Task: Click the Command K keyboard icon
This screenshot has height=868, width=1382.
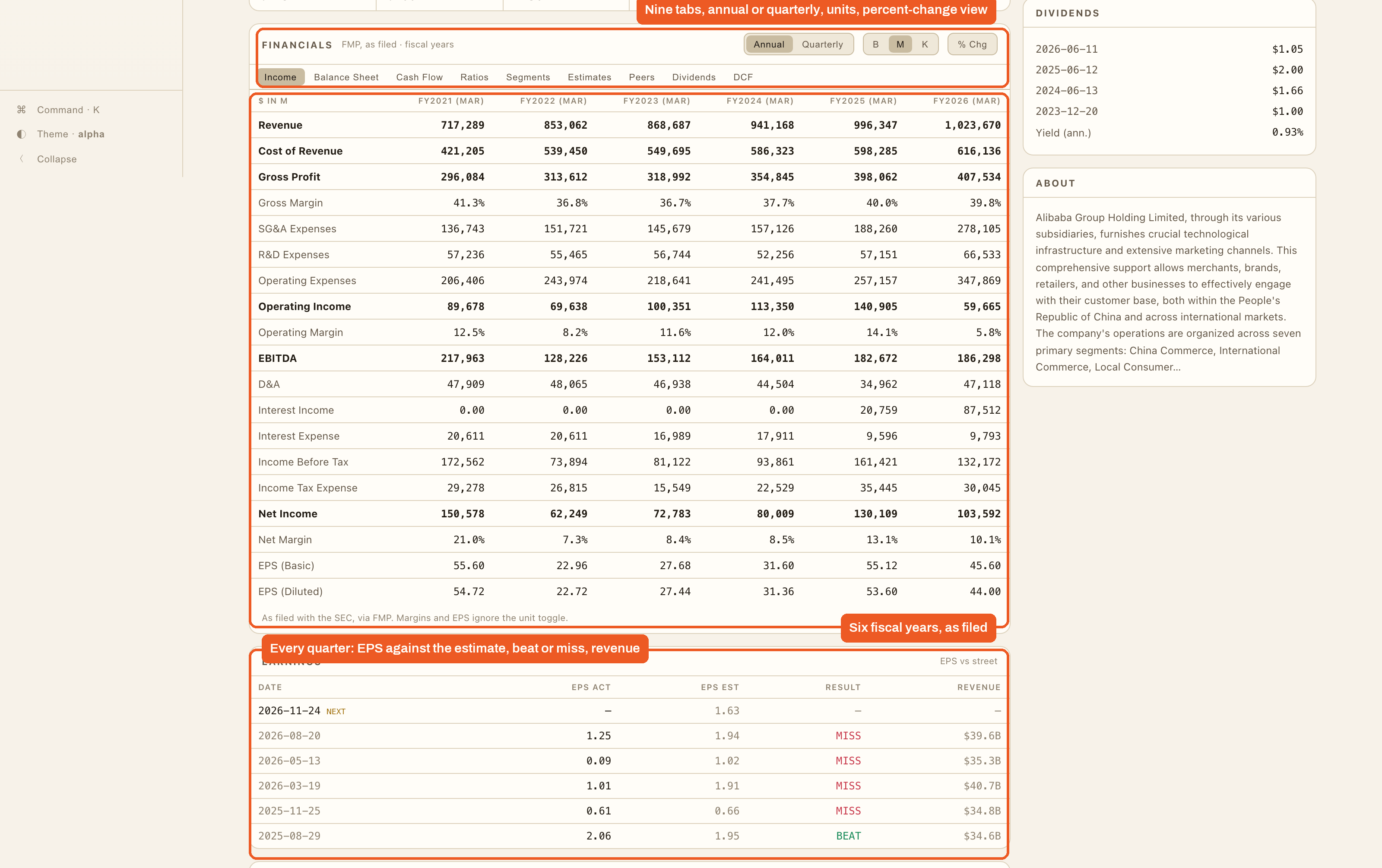Action: click(21, 110)
